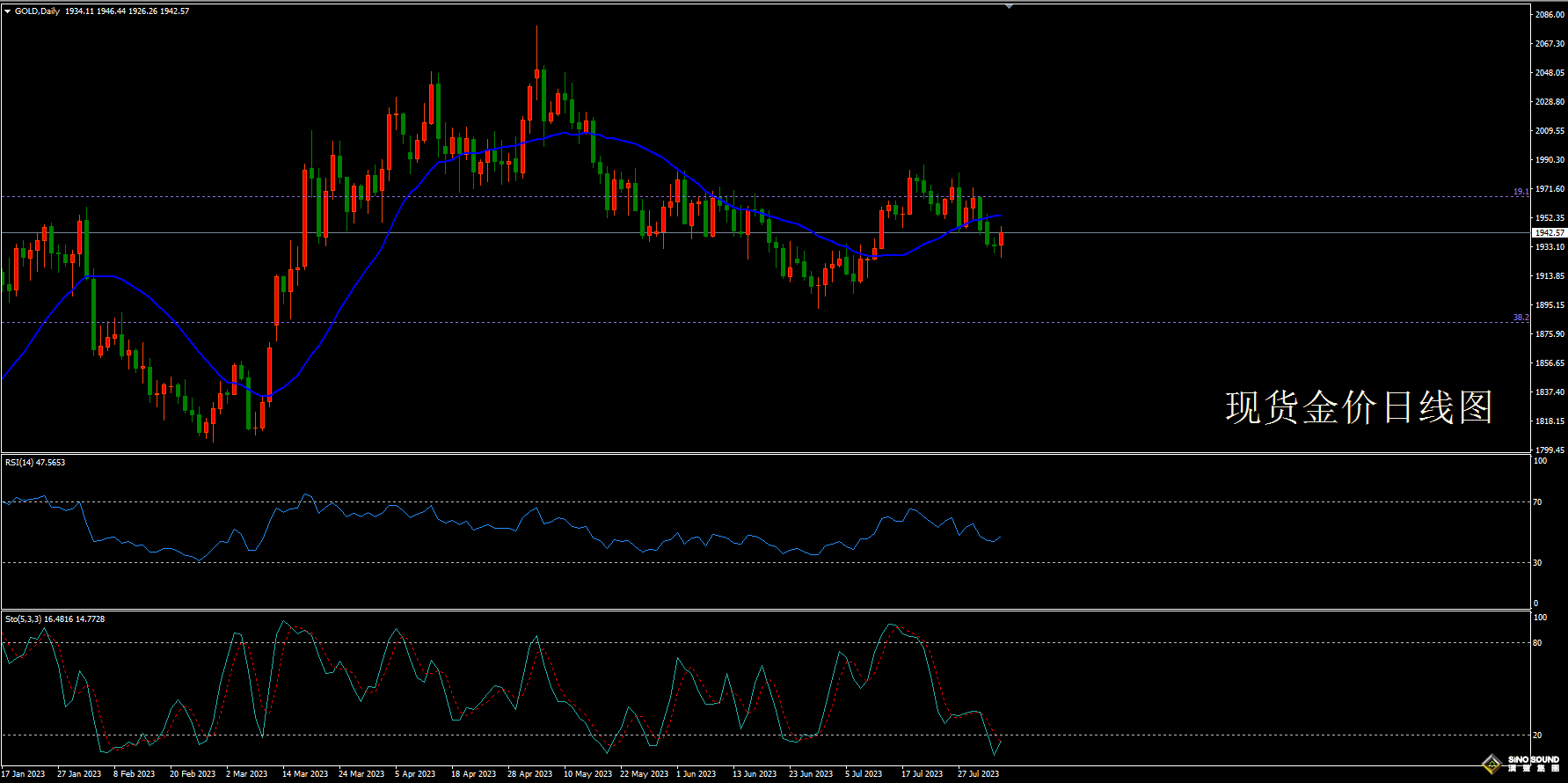This screenshot has height=783, width=1568.
Task: Select the highlighted 1942.57 current price label
Action: pos(1549,233)
